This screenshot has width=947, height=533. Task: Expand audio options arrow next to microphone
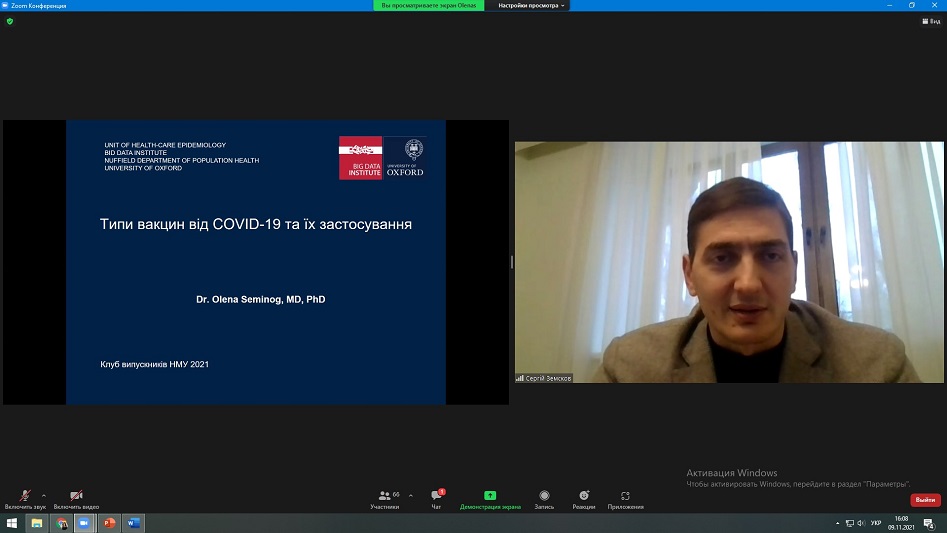[44, 495]
